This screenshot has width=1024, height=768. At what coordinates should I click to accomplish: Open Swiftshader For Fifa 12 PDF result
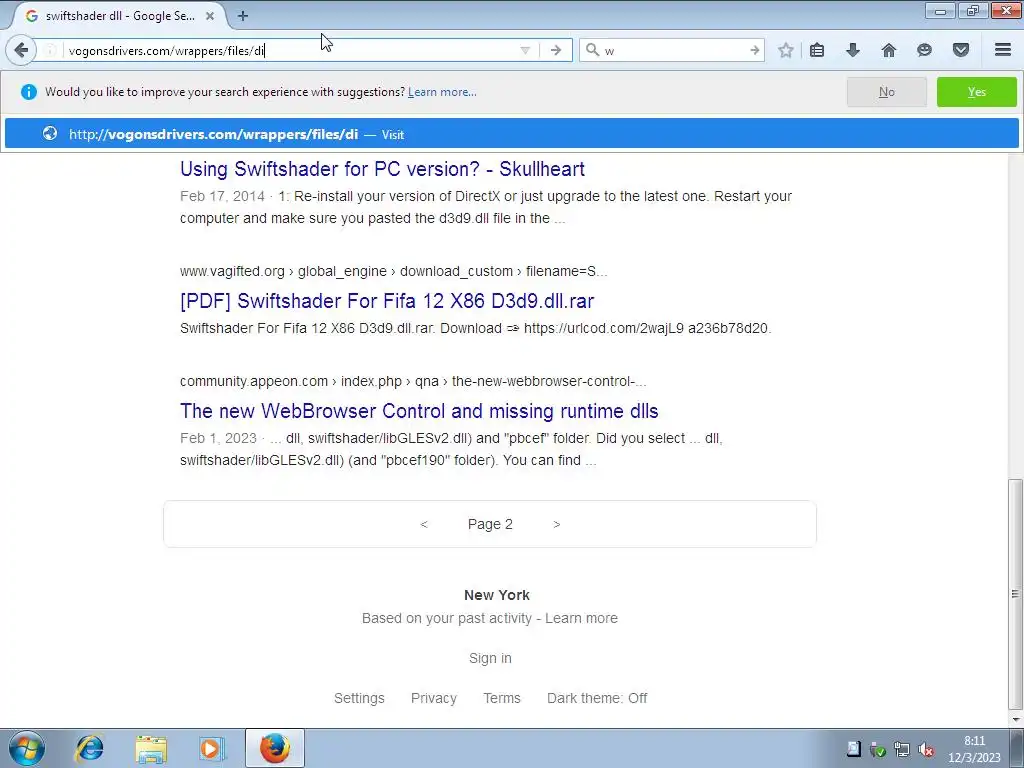coord(387,301)
